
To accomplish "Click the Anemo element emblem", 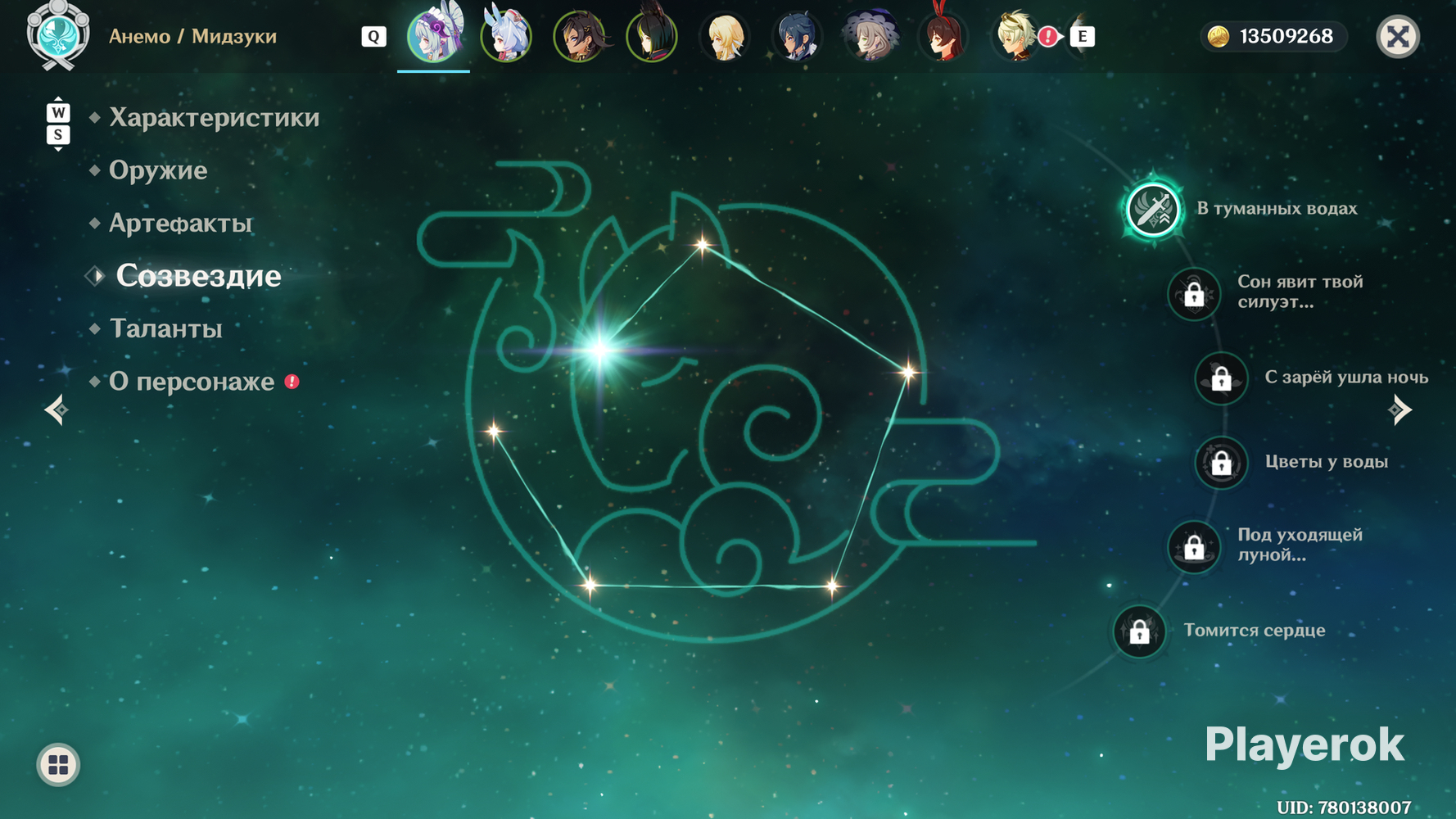I will pos(58,36).
